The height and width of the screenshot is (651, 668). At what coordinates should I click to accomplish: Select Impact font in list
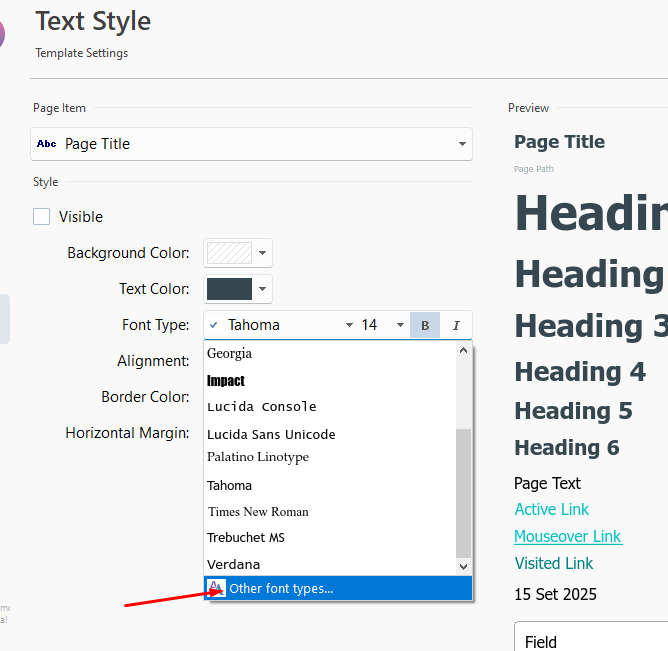pyautogui.click(x=226, y=380)
